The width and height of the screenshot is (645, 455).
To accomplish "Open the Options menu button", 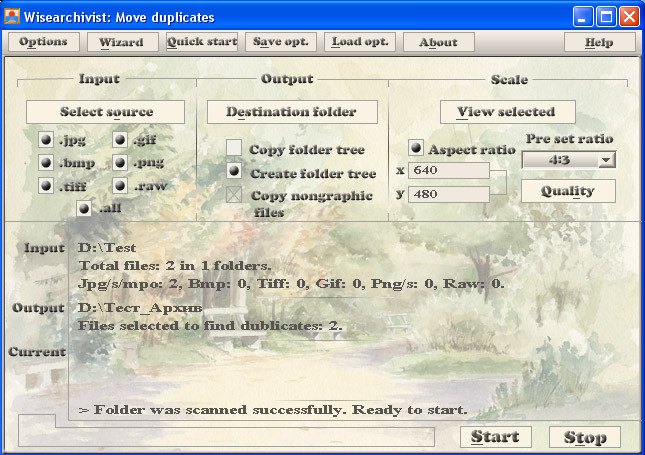I will [44, 42].
